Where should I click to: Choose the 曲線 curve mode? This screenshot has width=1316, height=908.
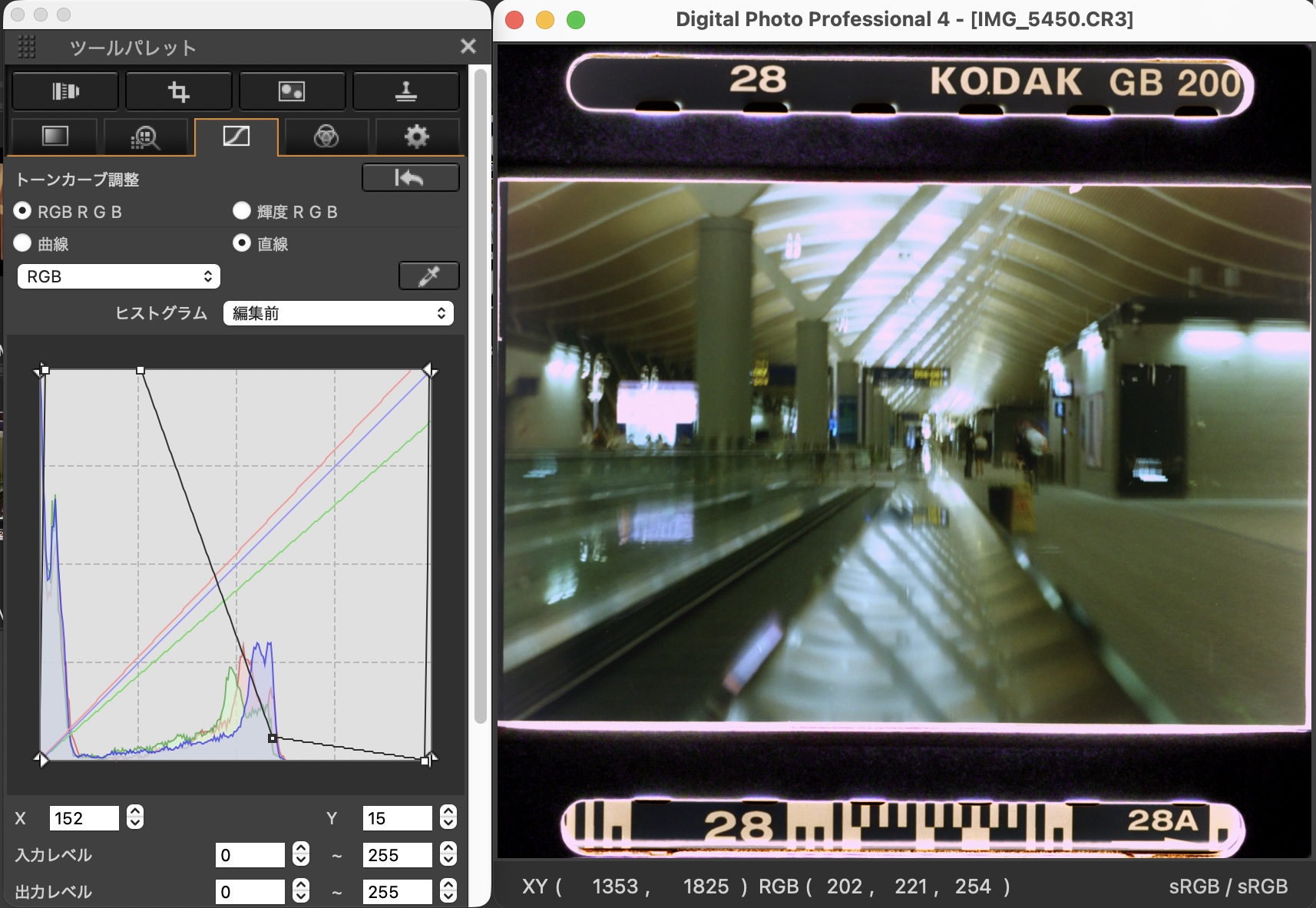[x=23, y=243]
